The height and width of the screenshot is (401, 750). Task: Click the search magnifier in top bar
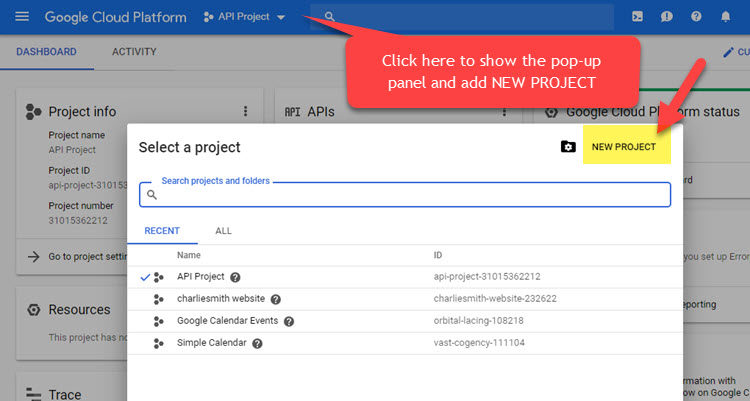[330, 17]
